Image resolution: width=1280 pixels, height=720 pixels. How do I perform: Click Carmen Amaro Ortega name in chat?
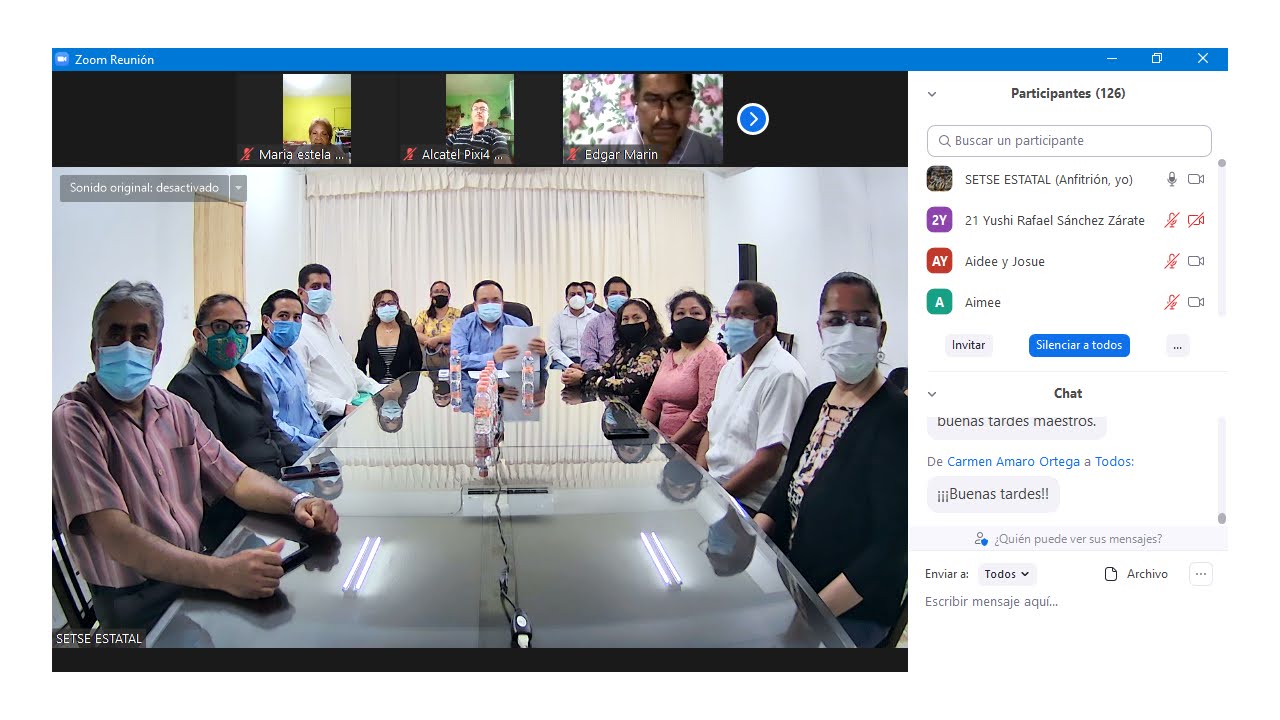pyautogui.click(x=1013, y=462)
